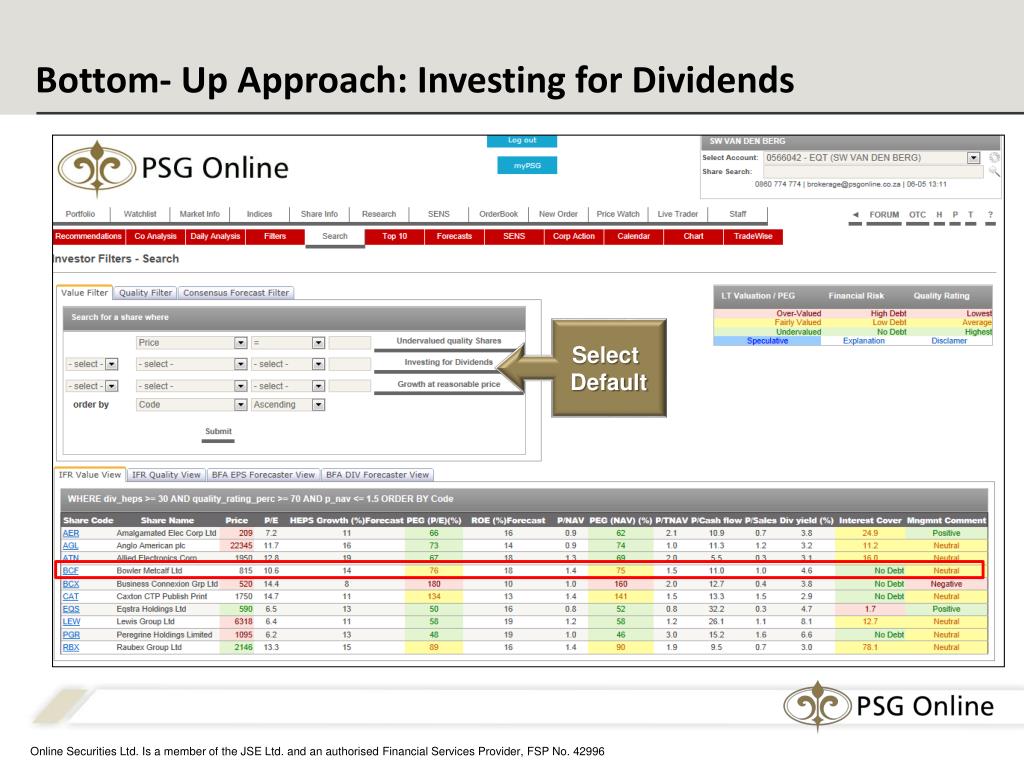
Task: Open the second row first select dropdown
Action: click(x=112, y=364)
